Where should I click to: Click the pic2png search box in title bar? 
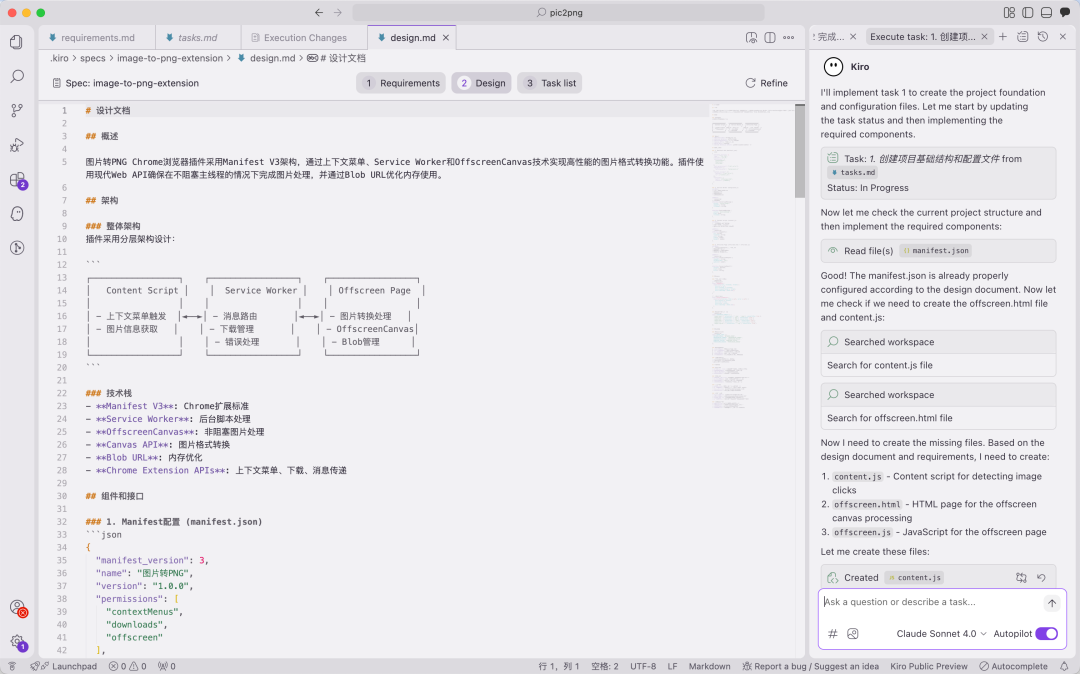click(559, 12)
